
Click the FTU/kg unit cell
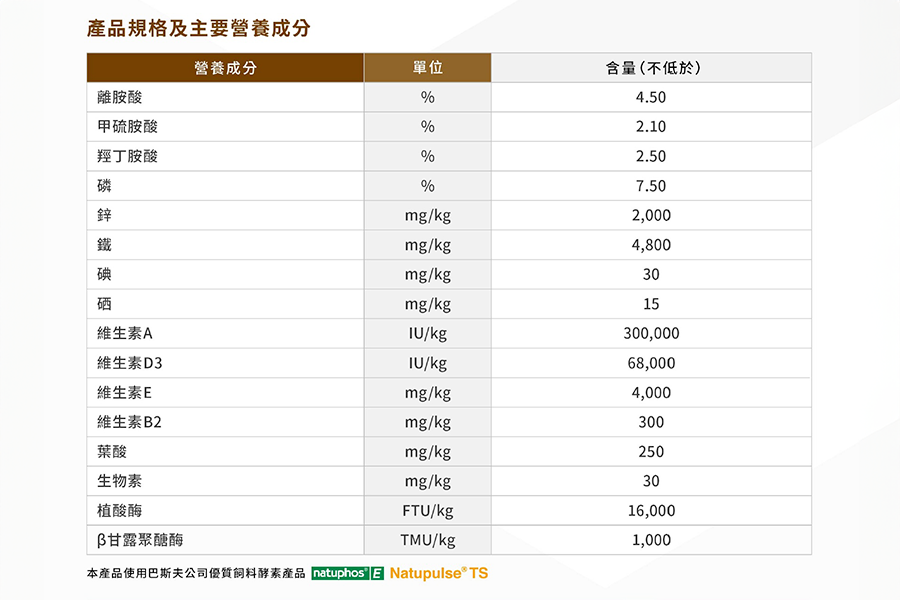427,510
